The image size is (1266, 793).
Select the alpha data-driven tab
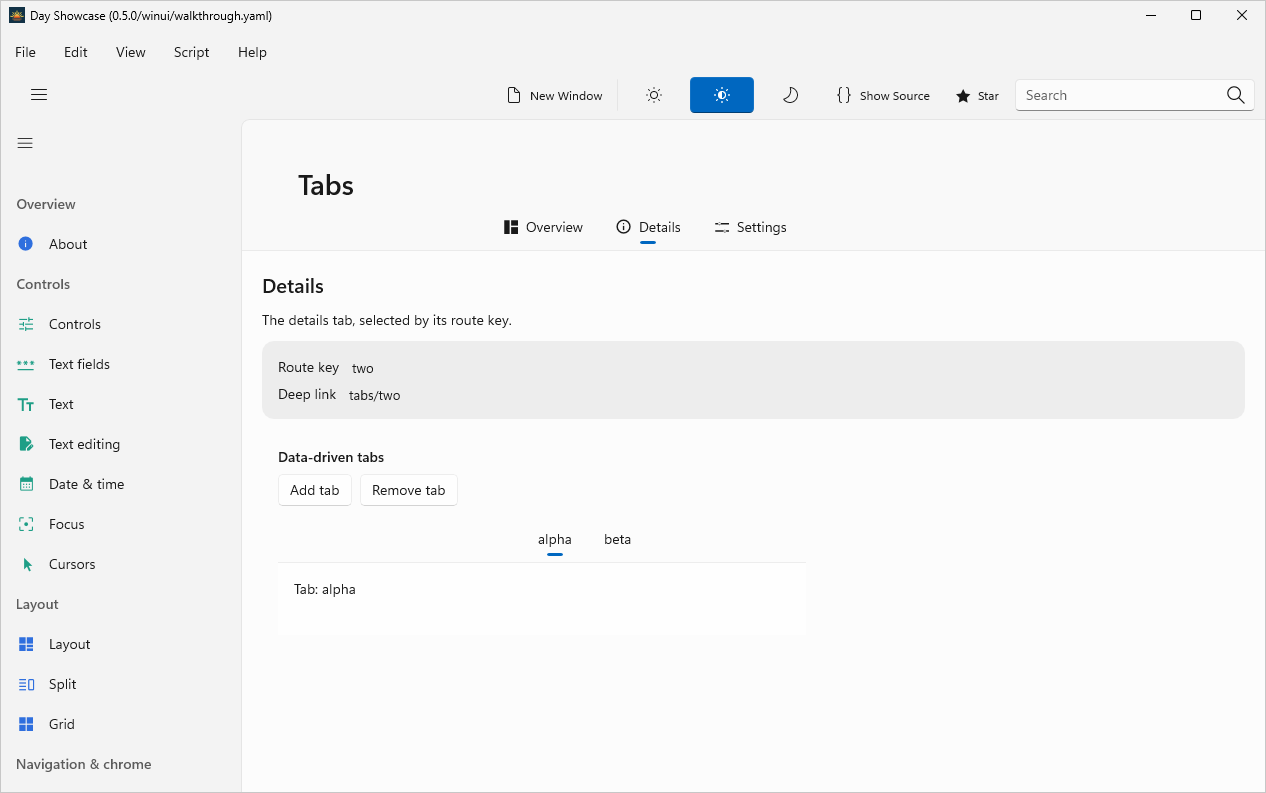[555, 540]
